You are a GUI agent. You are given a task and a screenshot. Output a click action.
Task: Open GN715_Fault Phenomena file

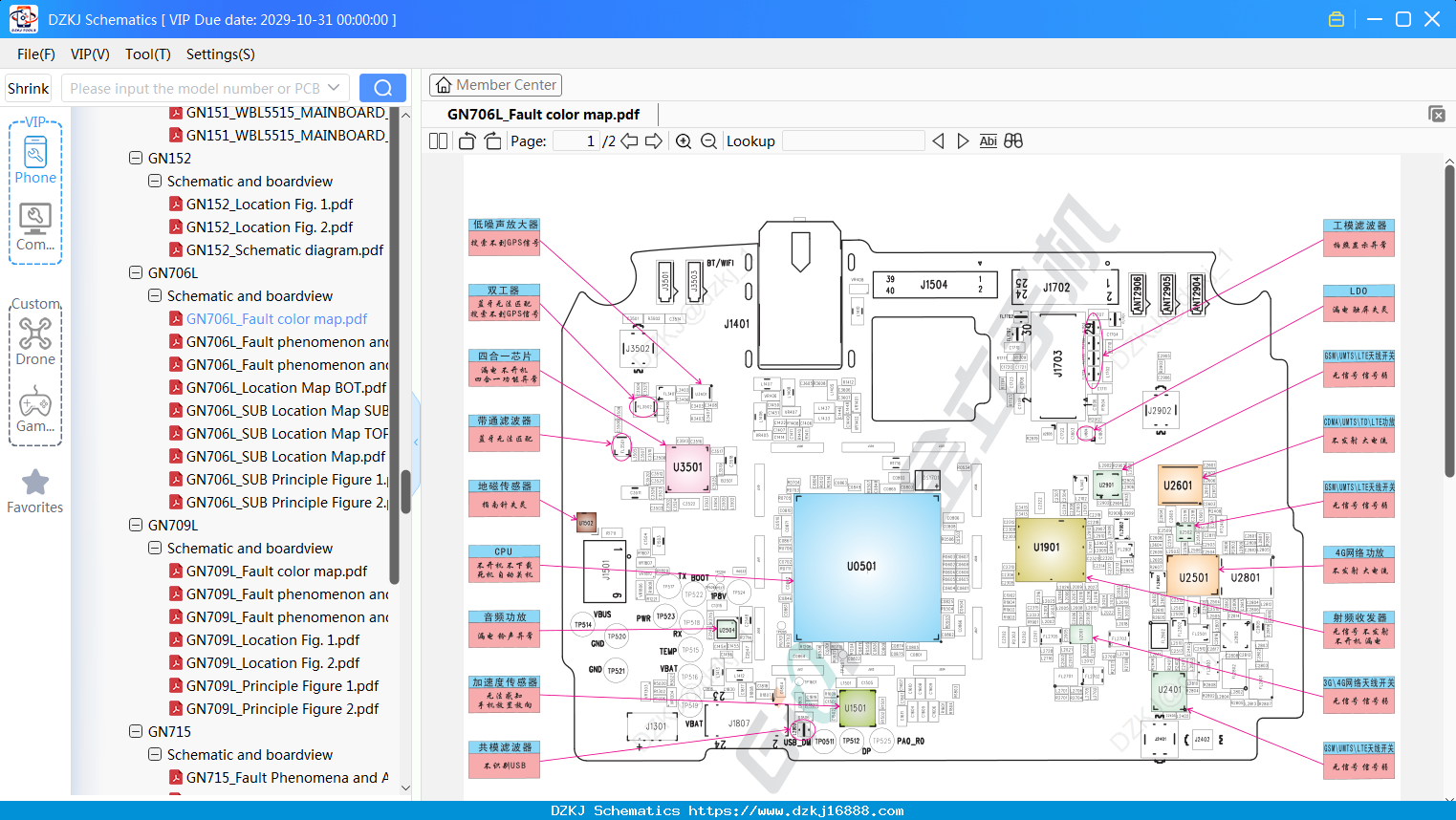pos(287,778)
